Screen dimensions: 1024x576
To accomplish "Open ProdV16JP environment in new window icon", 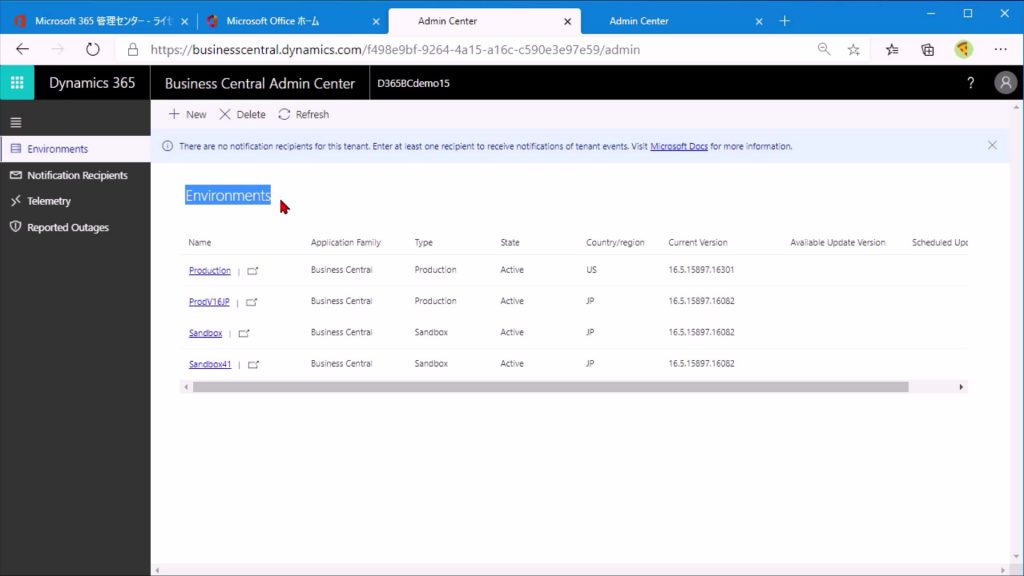I will coord(251,302).
